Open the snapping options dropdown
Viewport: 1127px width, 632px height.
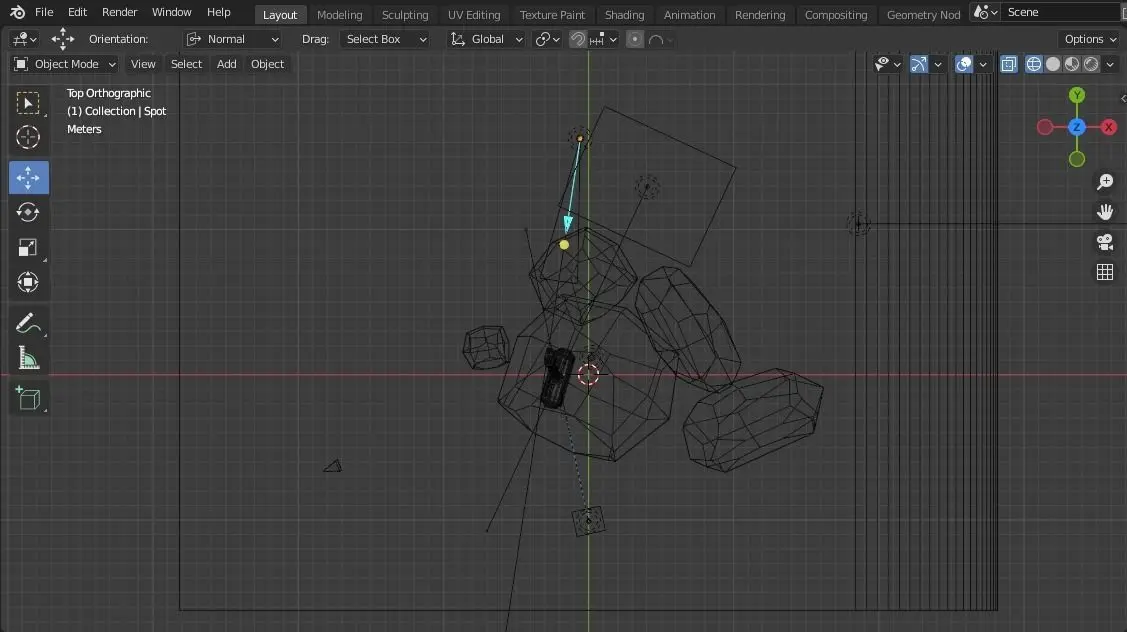(604, 39)
